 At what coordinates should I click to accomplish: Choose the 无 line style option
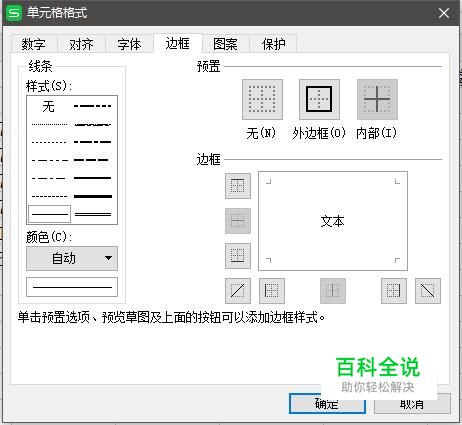49,106
